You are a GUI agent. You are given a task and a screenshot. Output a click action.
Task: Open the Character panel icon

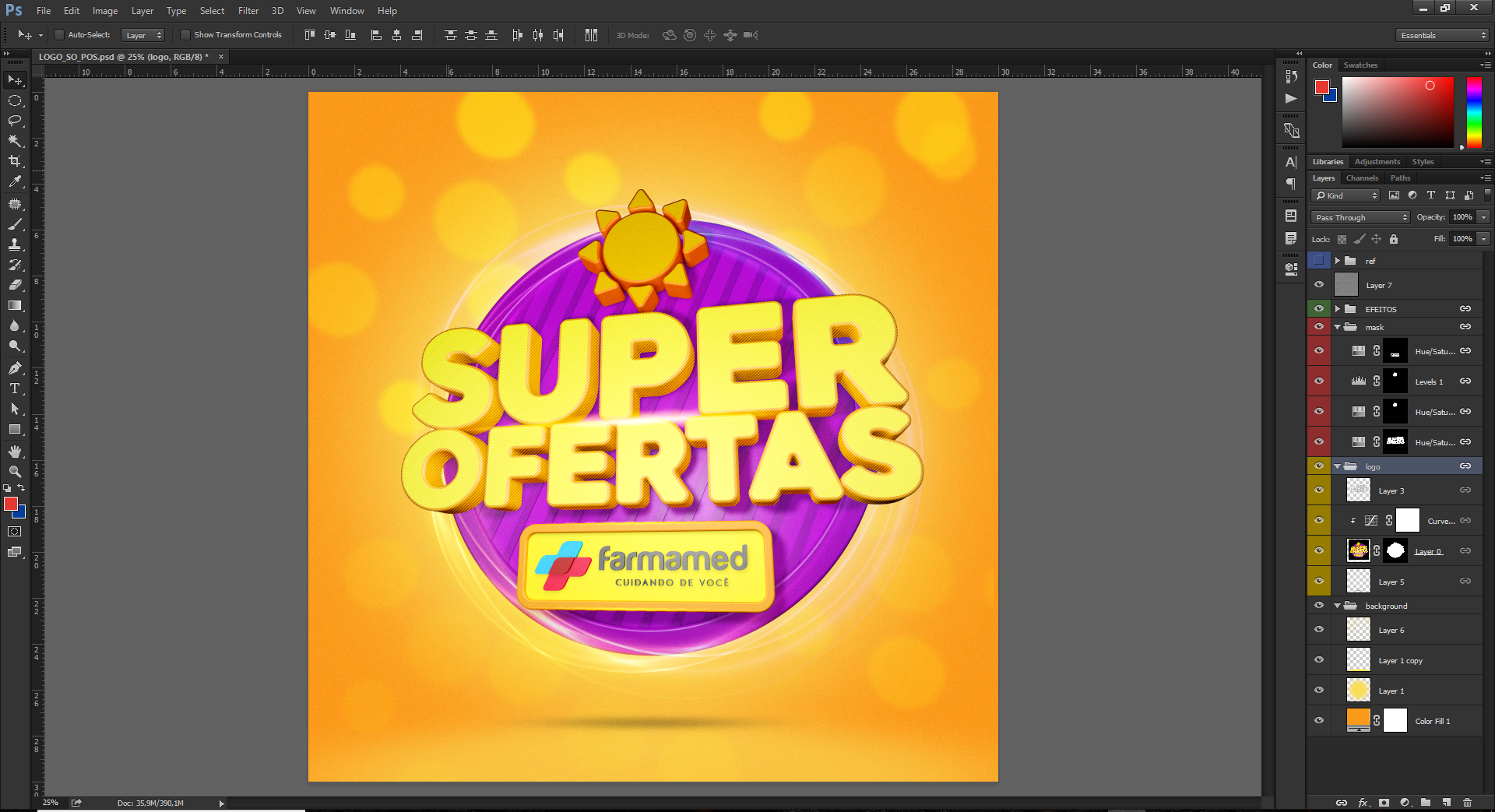(1291, 162)
